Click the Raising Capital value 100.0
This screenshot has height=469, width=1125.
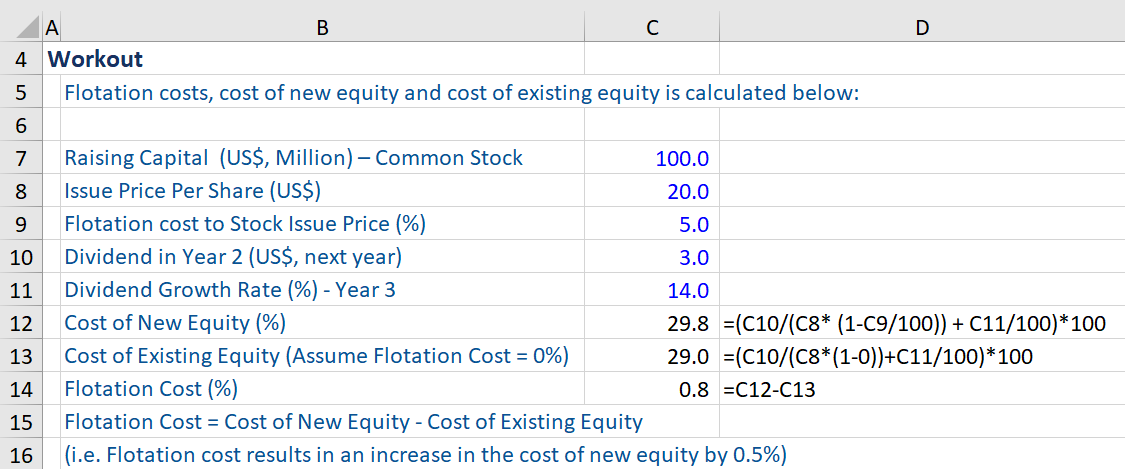point(682,158)
